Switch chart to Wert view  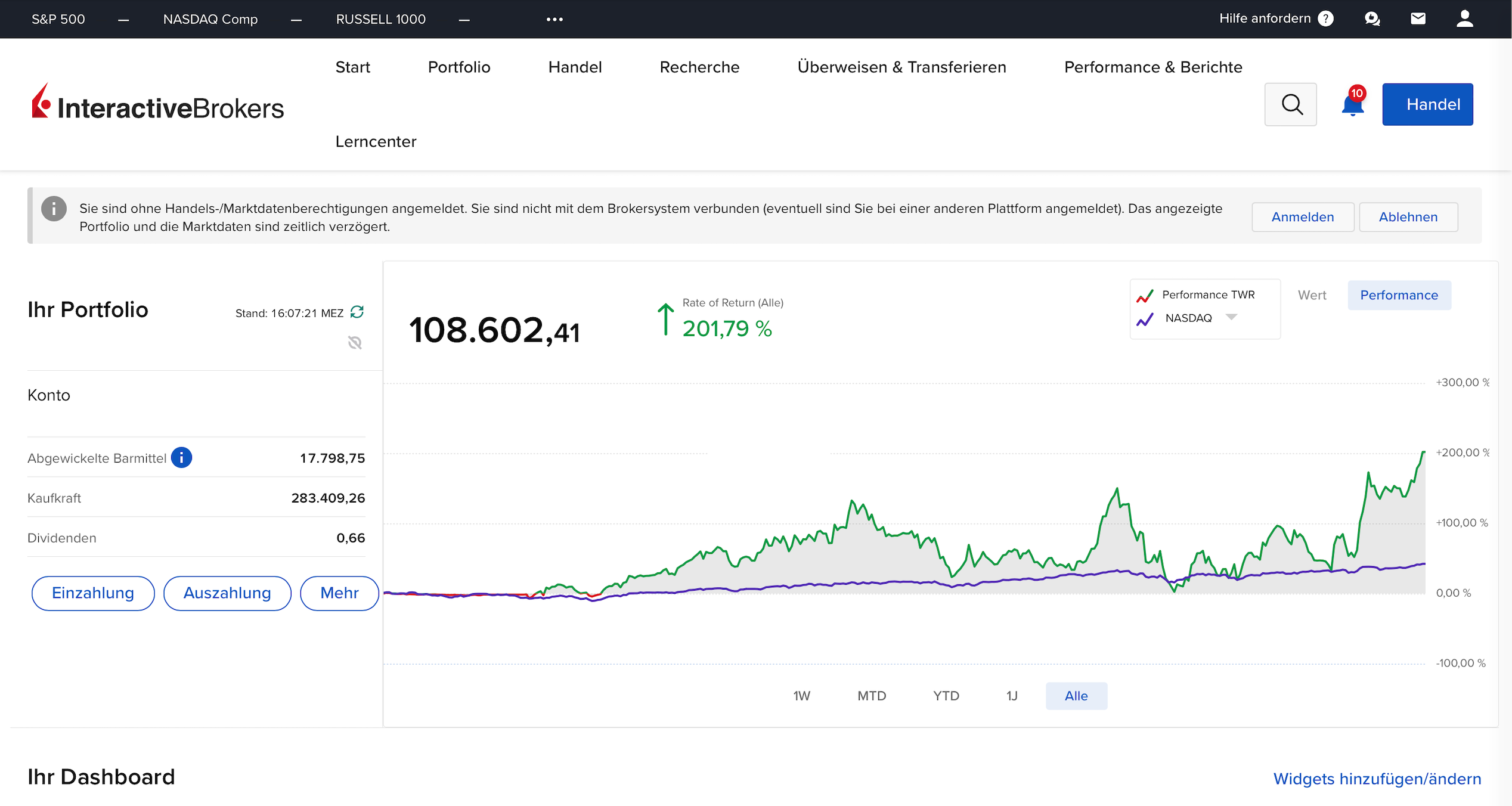(x=1312, y=295)
